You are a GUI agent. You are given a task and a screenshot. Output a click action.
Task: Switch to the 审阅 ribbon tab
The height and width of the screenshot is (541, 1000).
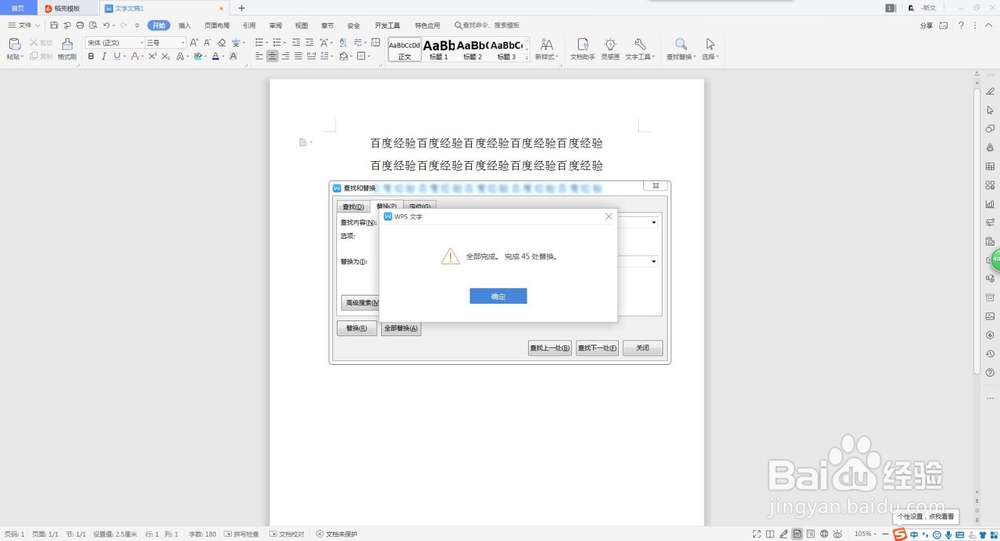(276, 26)
